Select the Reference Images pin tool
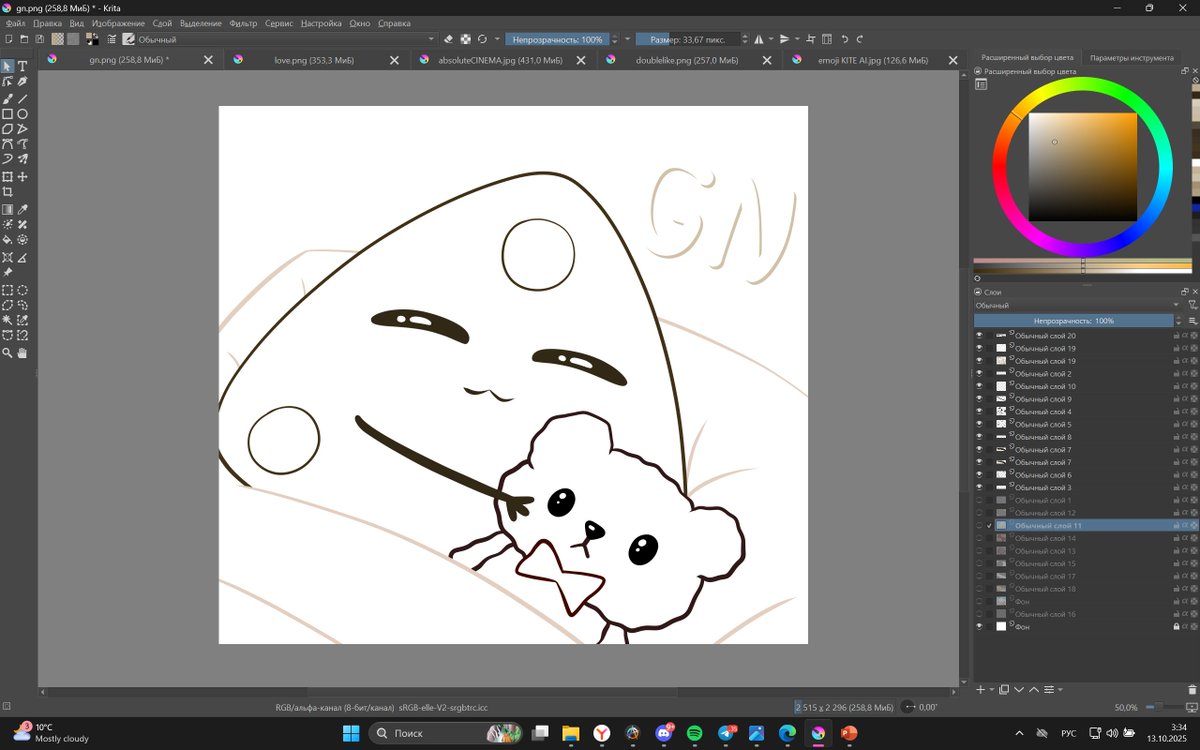1200x750 pixels. point(7,272)
